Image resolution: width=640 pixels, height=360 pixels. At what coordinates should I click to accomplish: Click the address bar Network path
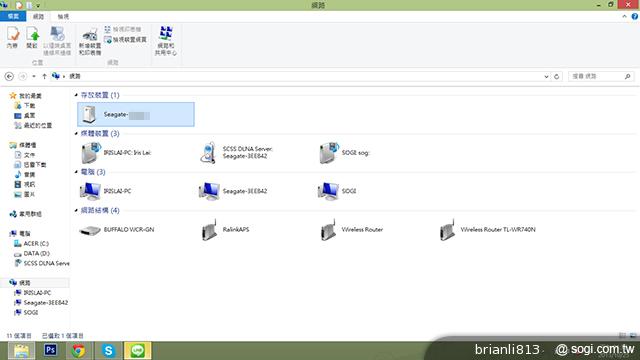point(75,76)
